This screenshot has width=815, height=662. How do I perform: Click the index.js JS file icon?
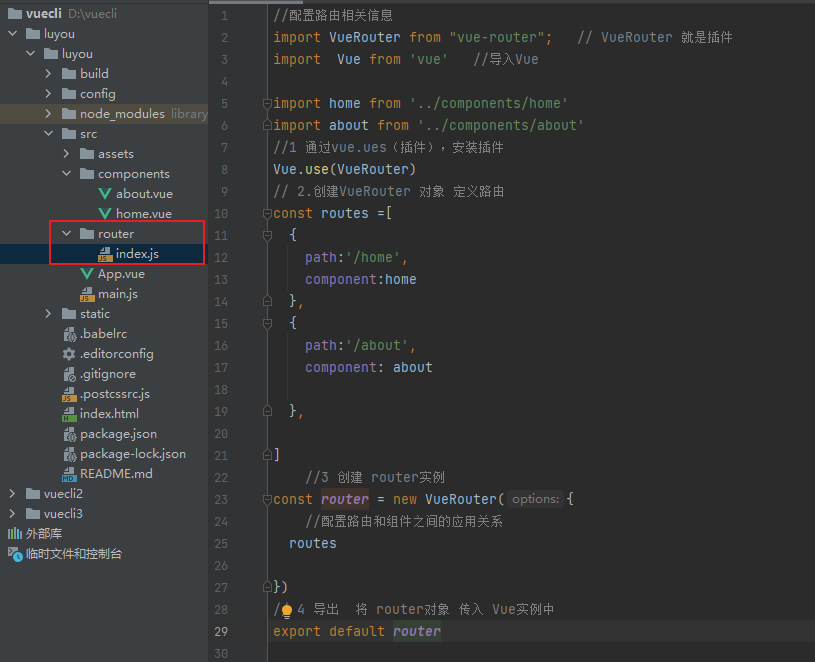[x=104, y=254]
